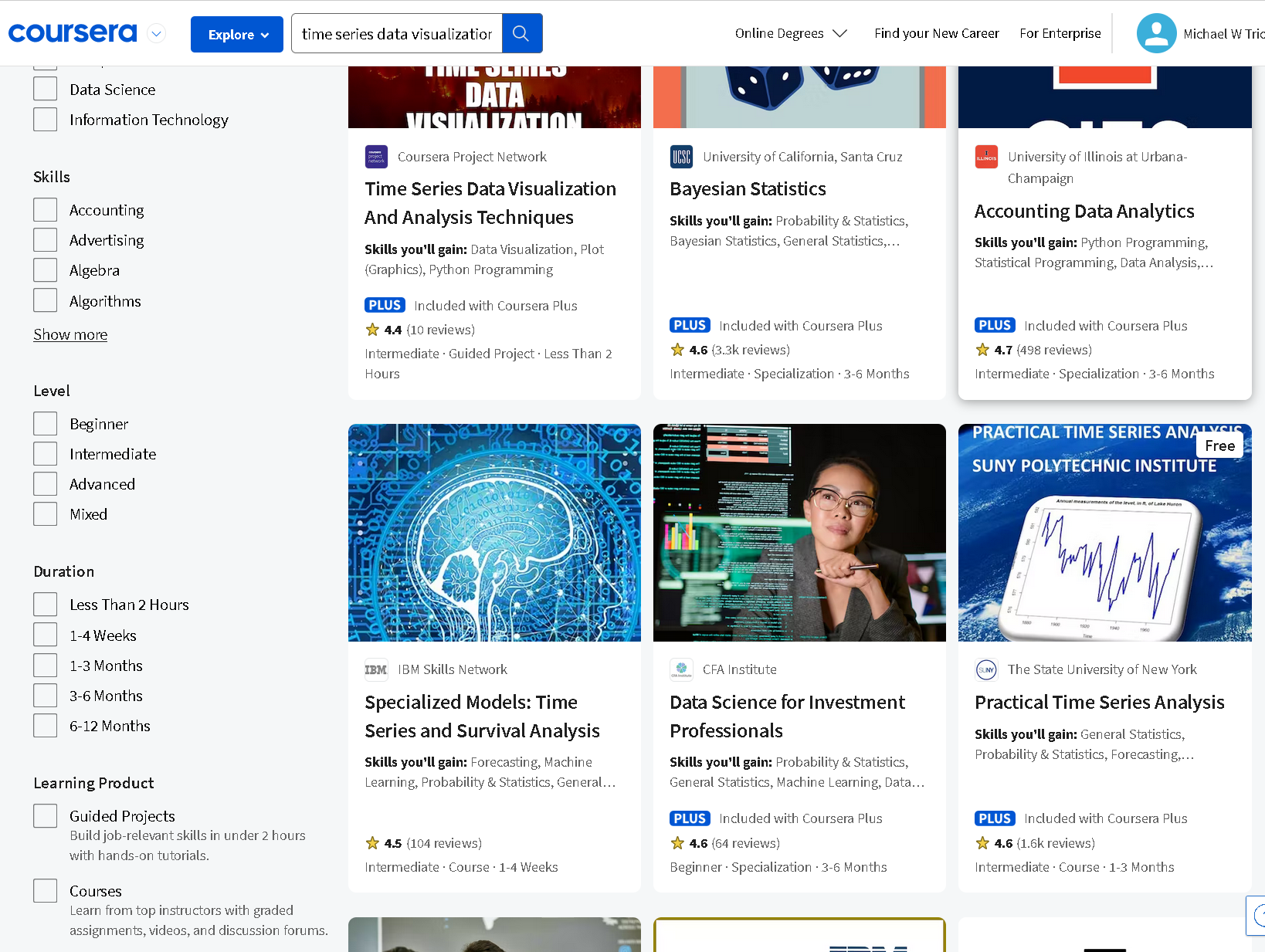Open the Explore dropdown

coord(236,34)
